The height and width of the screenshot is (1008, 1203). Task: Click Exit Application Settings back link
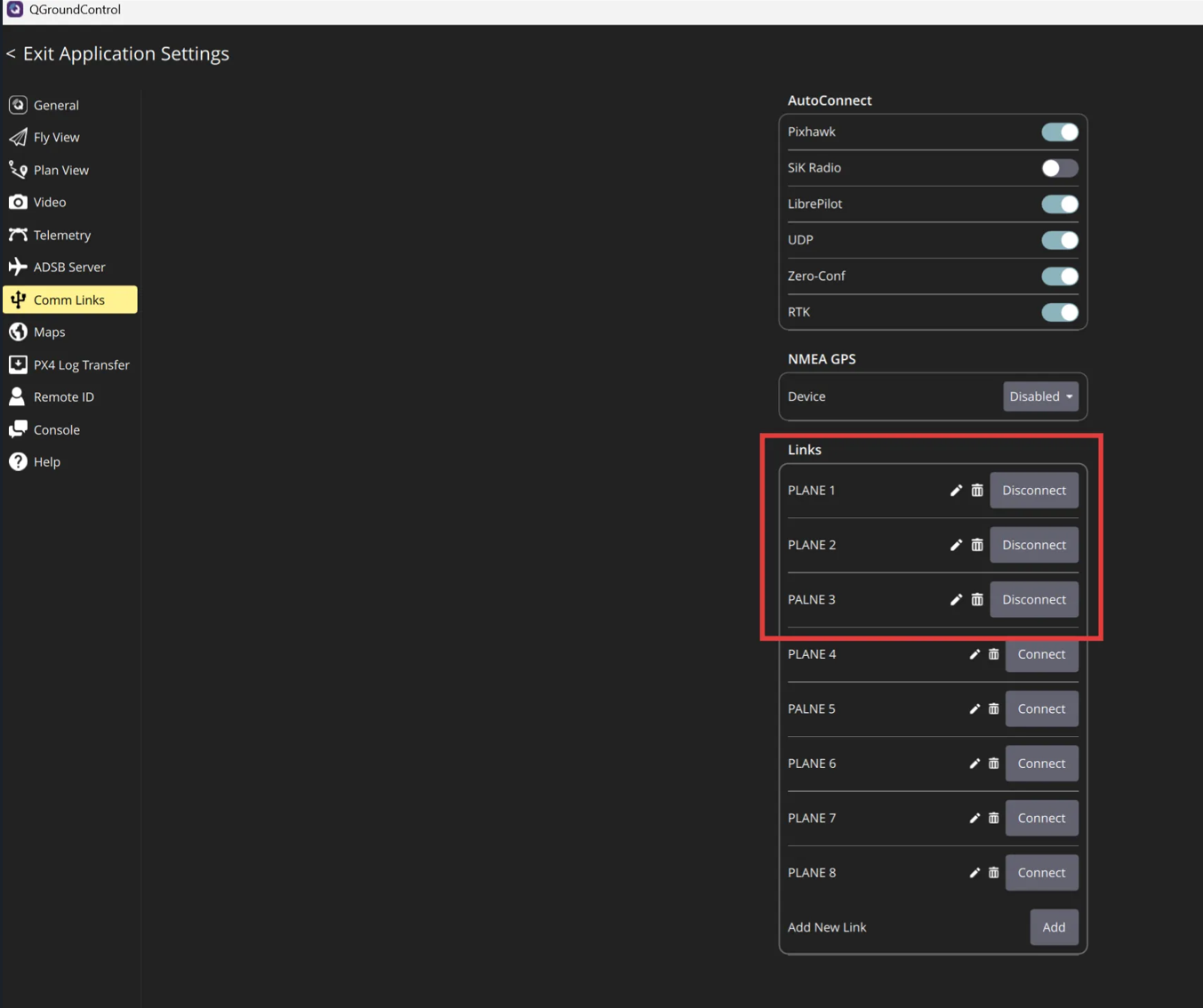(x=117, y=53)
